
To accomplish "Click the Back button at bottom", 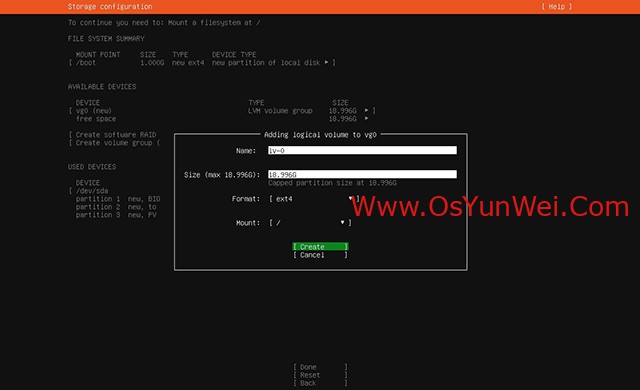I will click(320, 383).
